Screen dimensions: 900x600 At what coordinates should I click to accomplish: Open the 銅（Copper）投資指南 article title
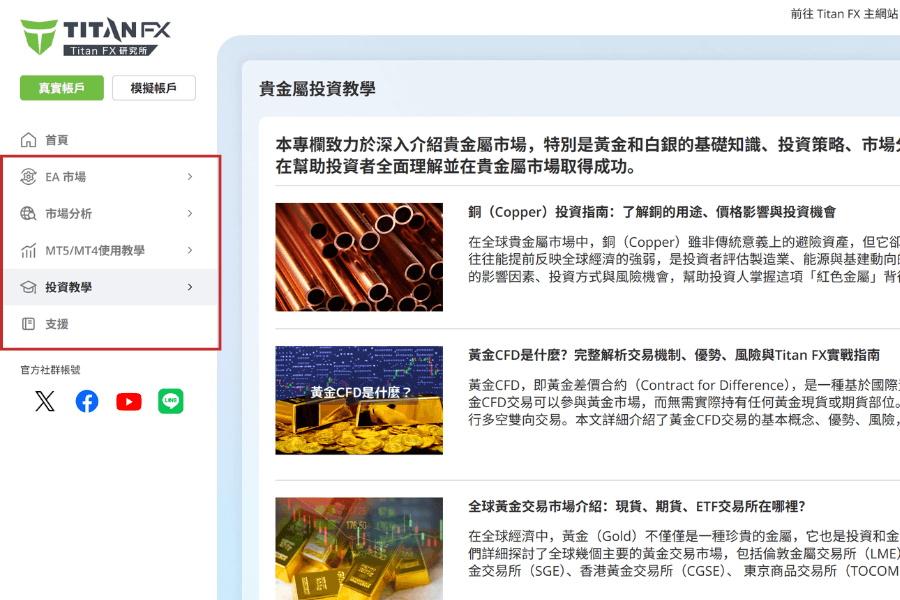[x=652, y=212]
